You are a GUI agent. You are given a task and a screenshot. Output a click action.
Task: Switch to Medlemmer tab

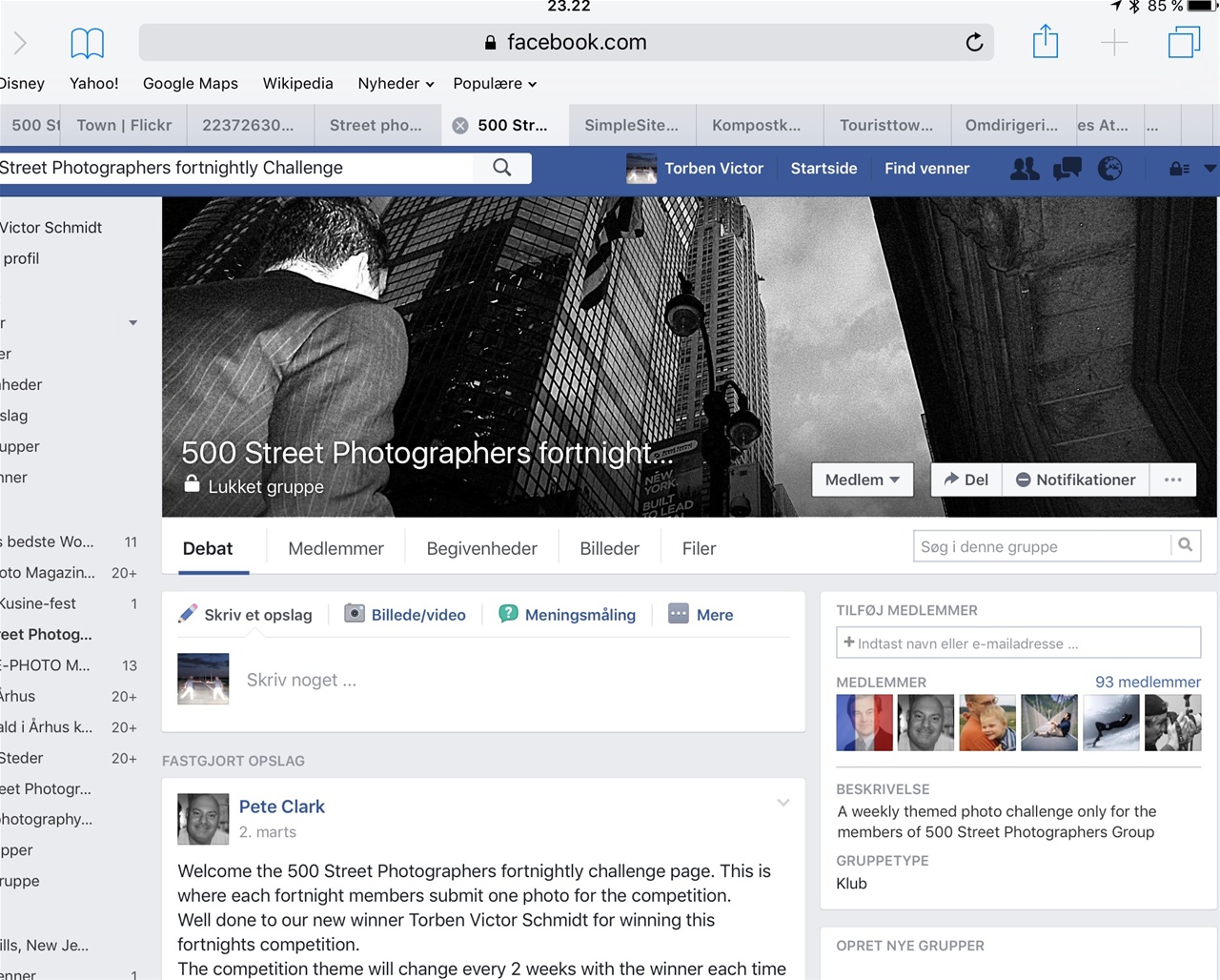pos(335,548)
